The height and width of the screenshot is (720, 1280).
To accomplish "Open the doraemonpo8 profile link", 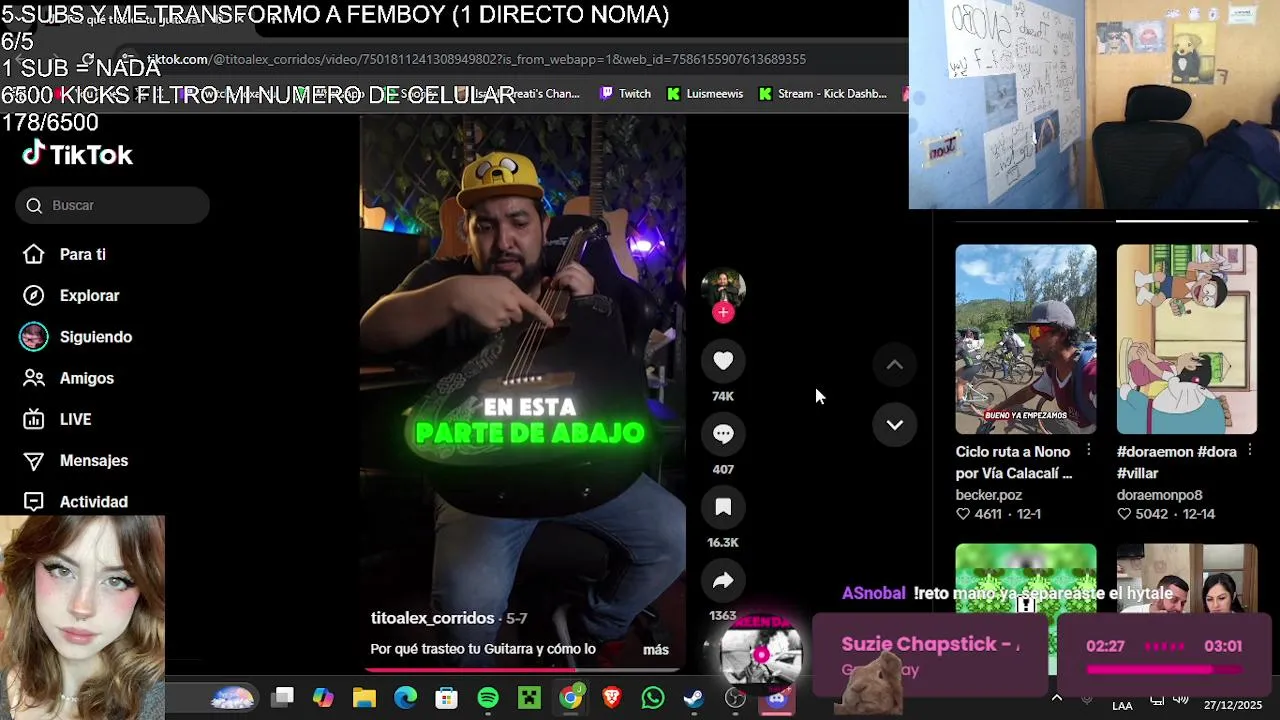I will [1160, 495].
